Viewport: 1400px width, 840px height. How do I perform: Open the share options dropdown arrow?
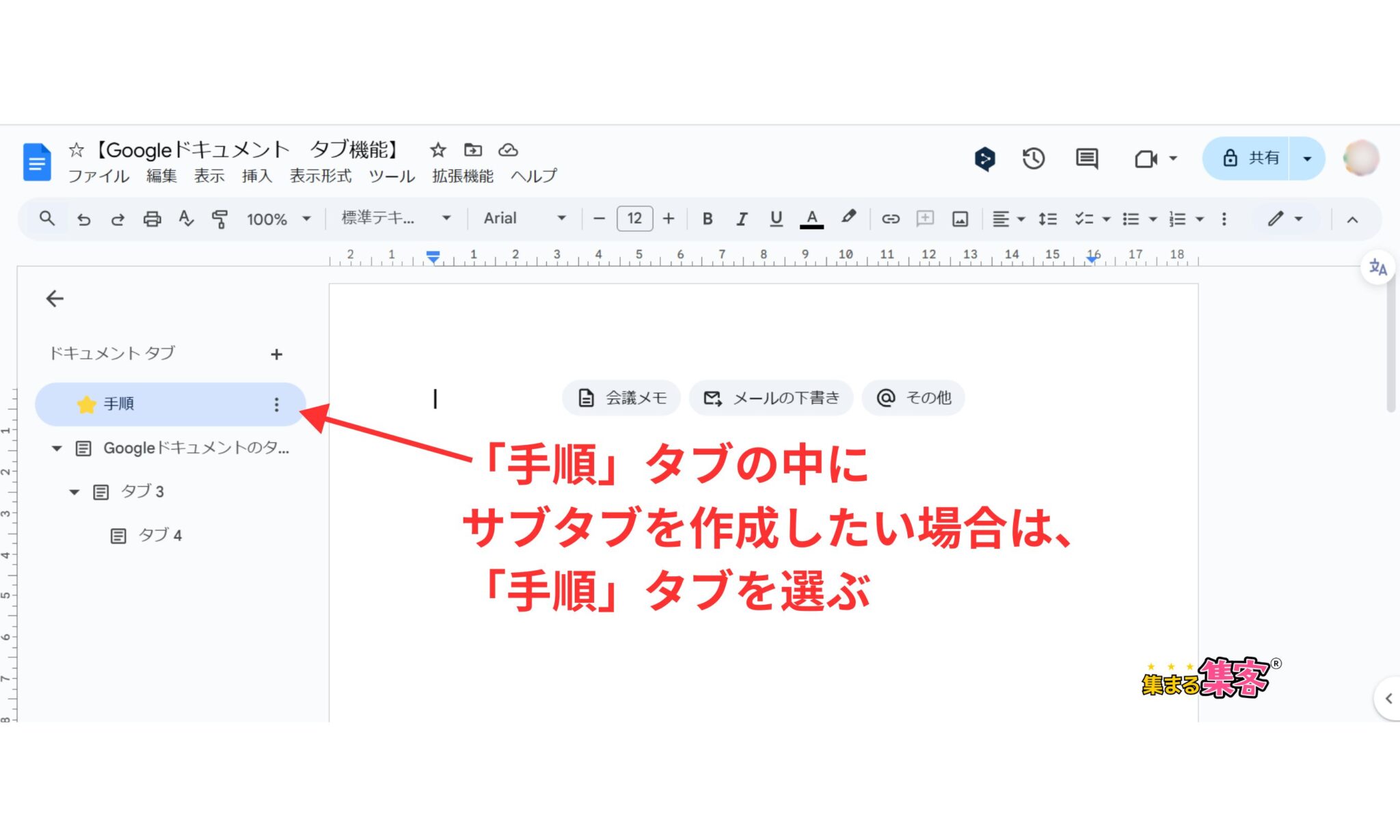[x=1307, y=159]
